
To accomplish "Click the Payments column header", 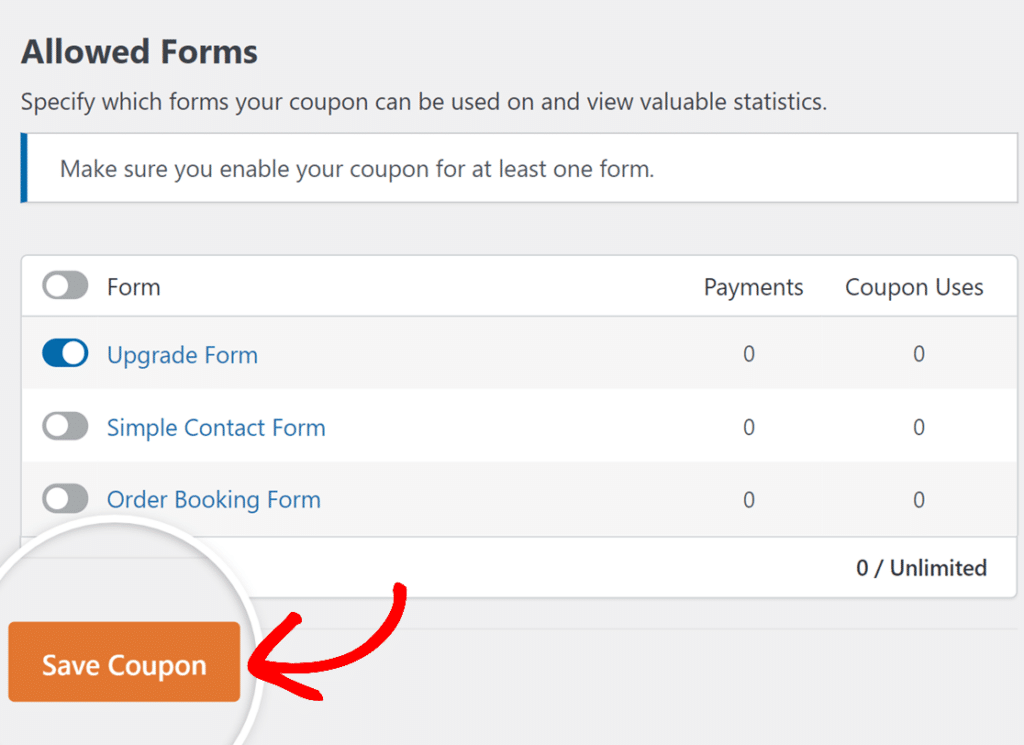I will click(753, 287).
